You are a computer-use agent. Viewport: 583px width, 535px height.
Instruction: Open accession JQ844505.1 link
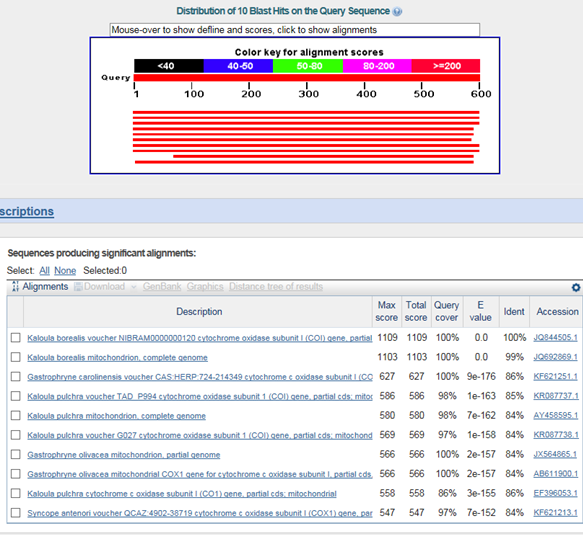[555, 338]
